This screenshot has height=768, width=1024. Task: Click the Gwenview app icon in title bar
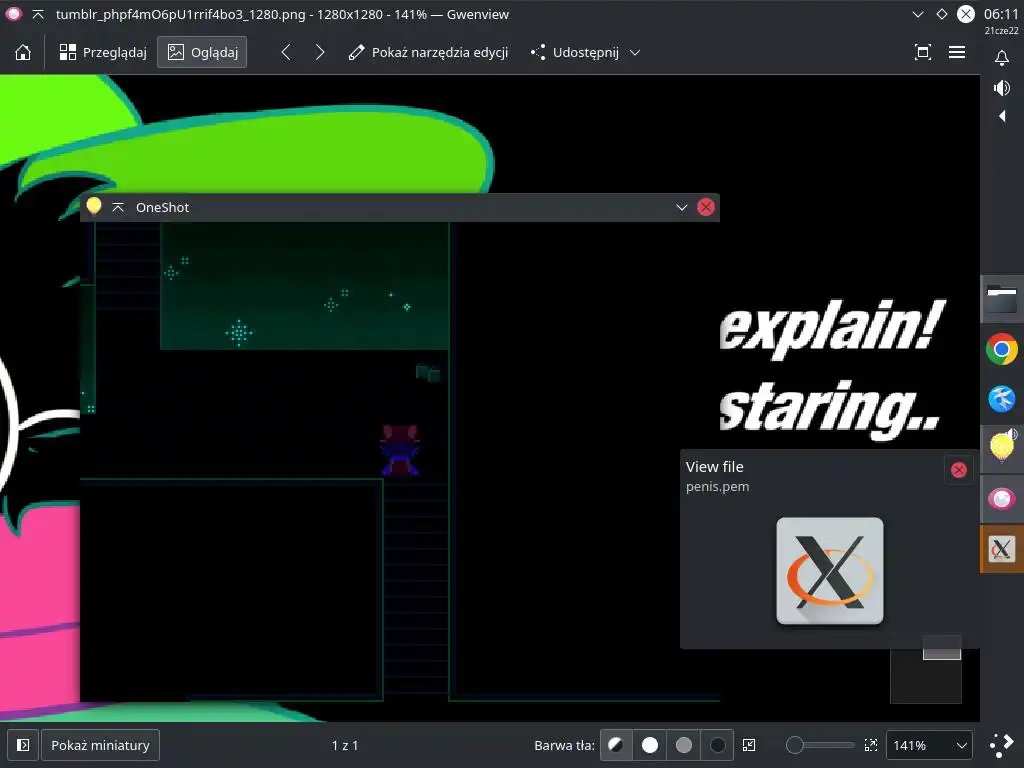tap(14, 14)
